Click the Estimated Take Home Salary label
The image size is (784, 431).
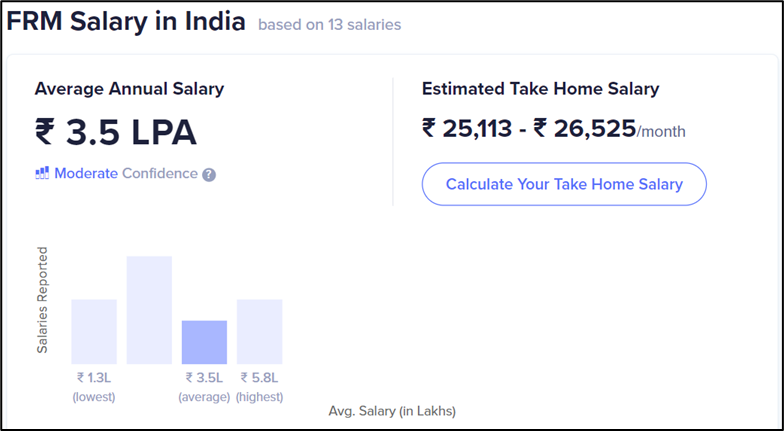point(540,88)
